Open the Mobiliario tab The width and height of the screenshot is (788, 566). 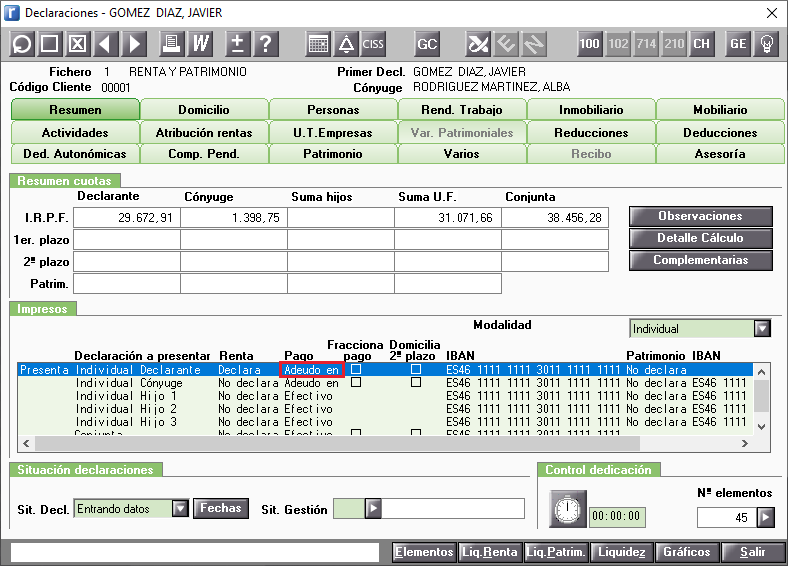[x=720, y=110]
